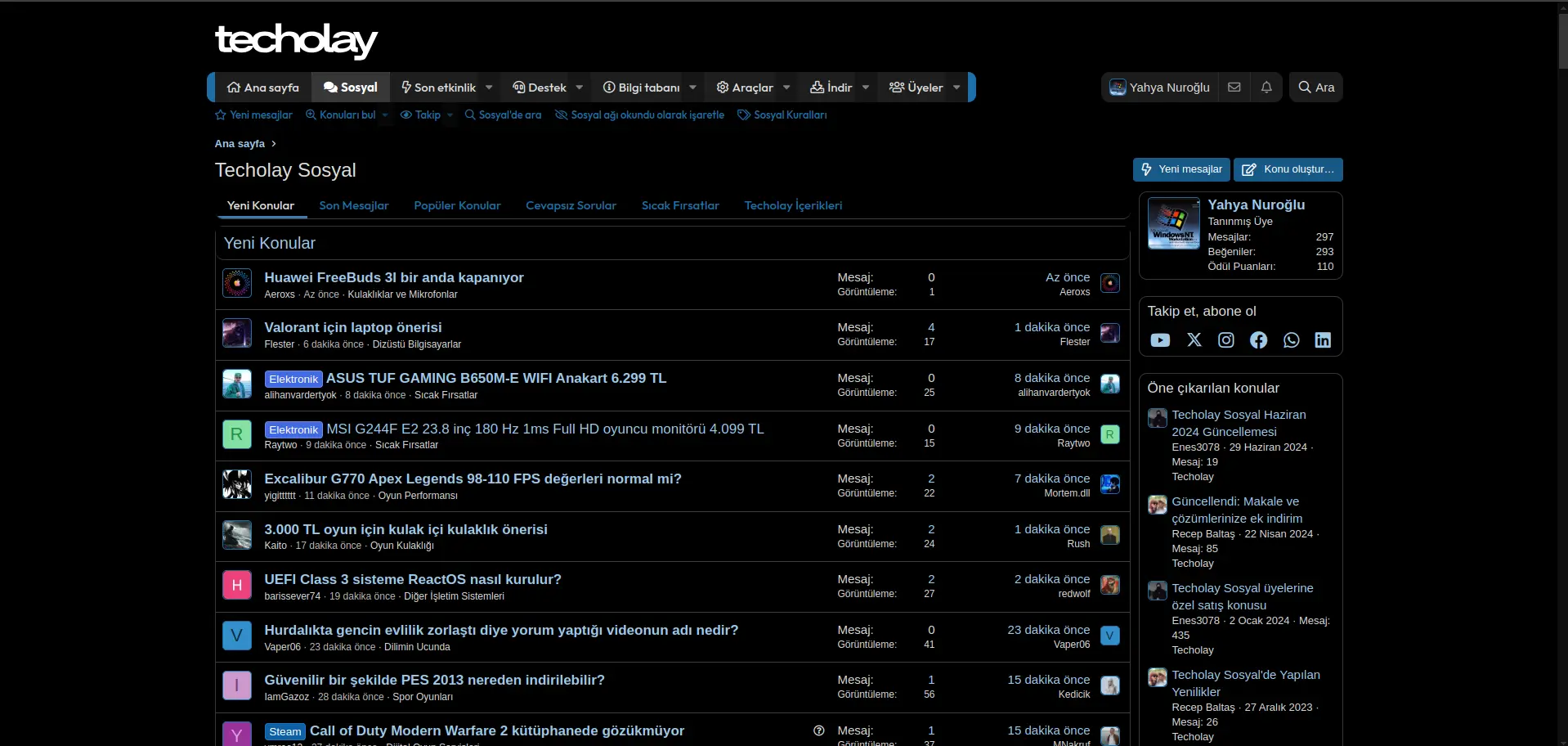The width and height of the screenshot is (1568, 746).
Task: Open thread Huawei FreeBuds 3I bir anda kapanıyor
Action: 394,277
